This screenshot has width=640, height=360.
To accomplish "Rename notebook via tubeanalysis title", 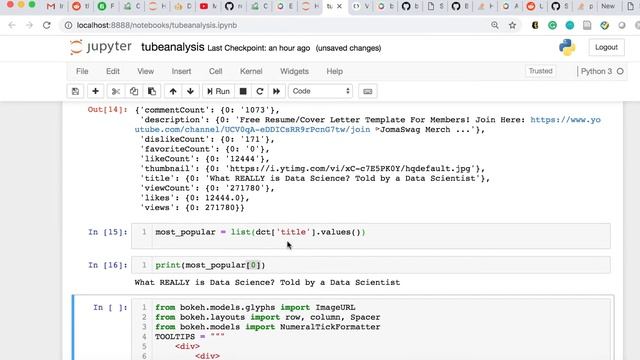I will pos(173,47).
